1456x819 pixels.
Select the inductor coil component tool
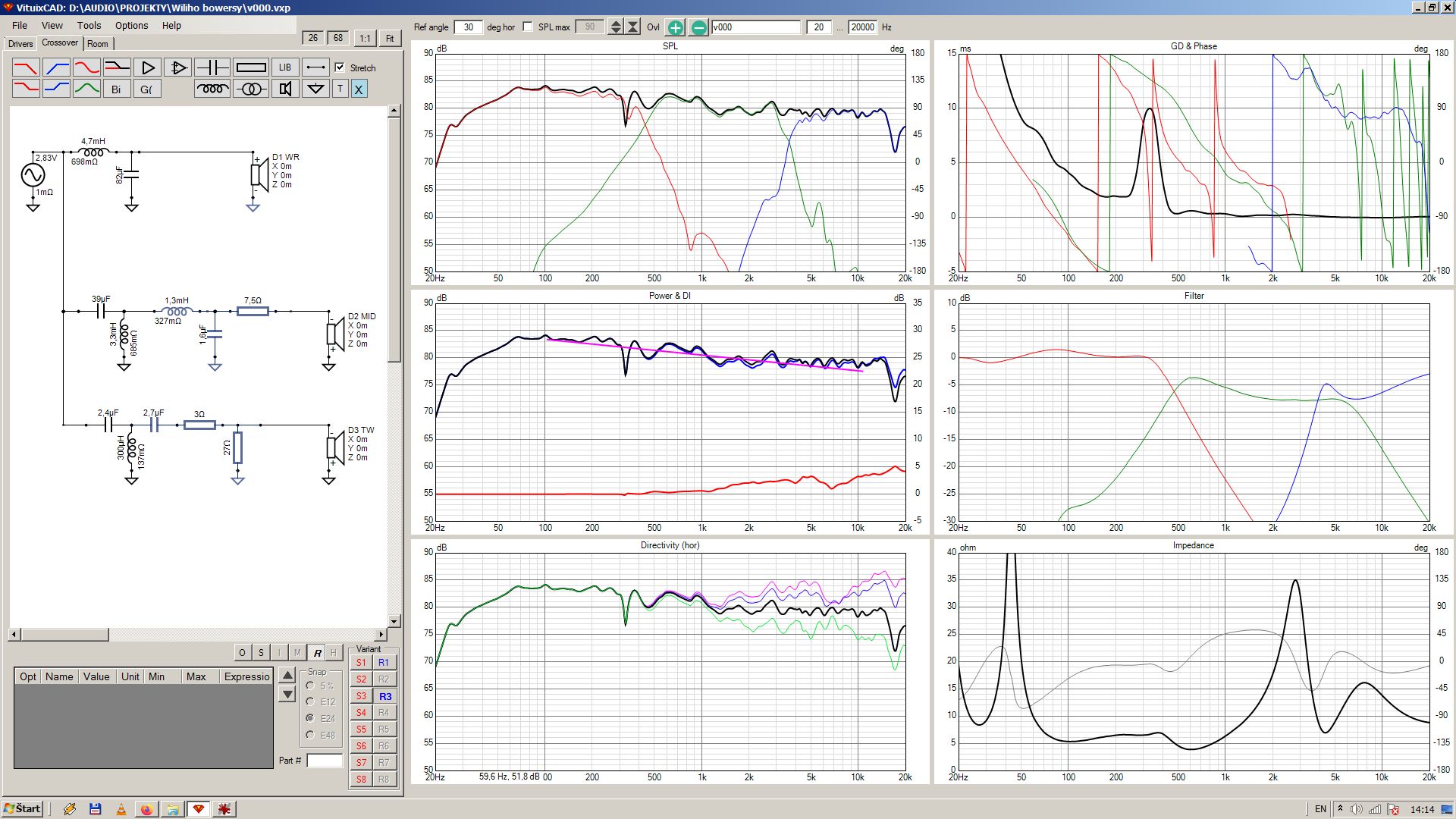[212, 89]
